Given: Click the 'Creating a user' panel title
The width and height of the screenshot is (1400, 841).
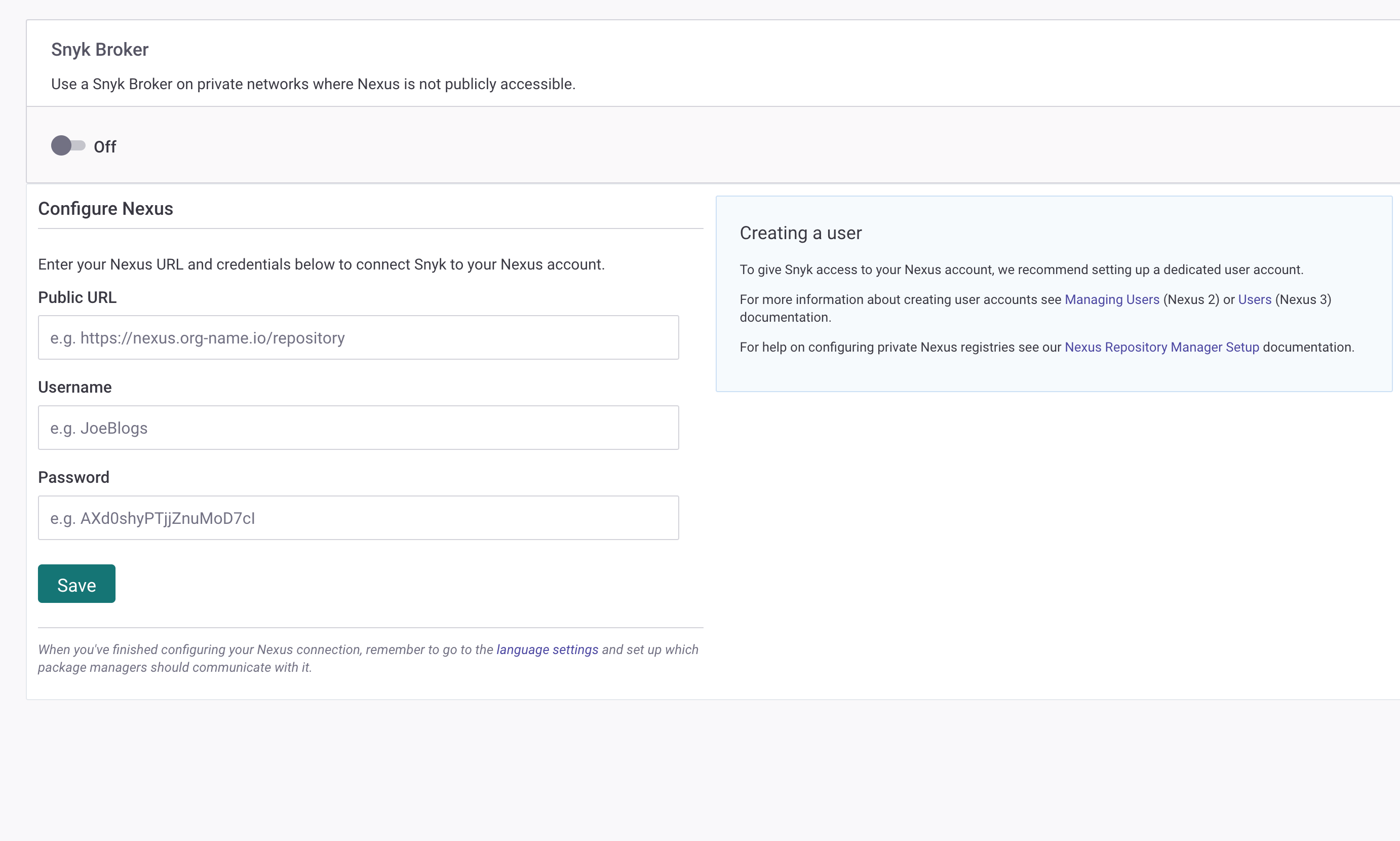Looking at the screenshot, I should click(801, 233).
